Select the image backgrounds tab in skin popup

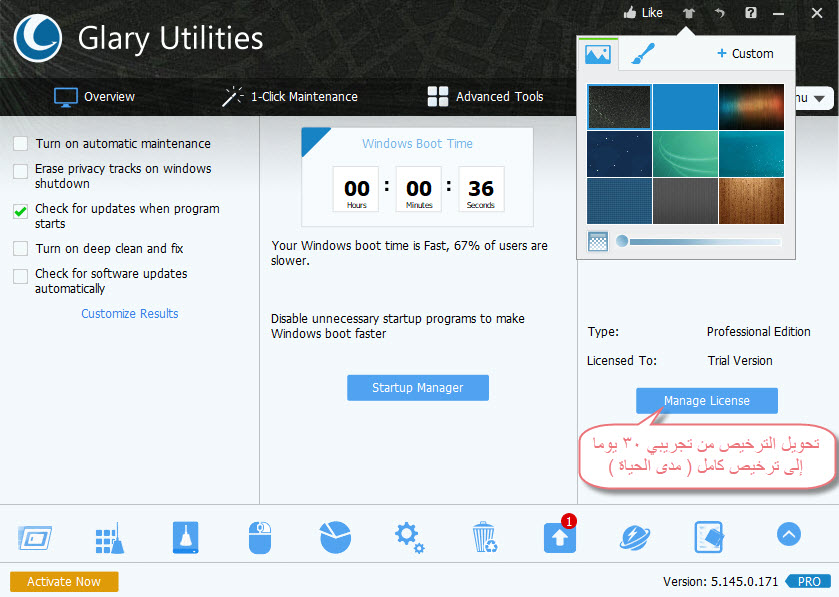598,54
